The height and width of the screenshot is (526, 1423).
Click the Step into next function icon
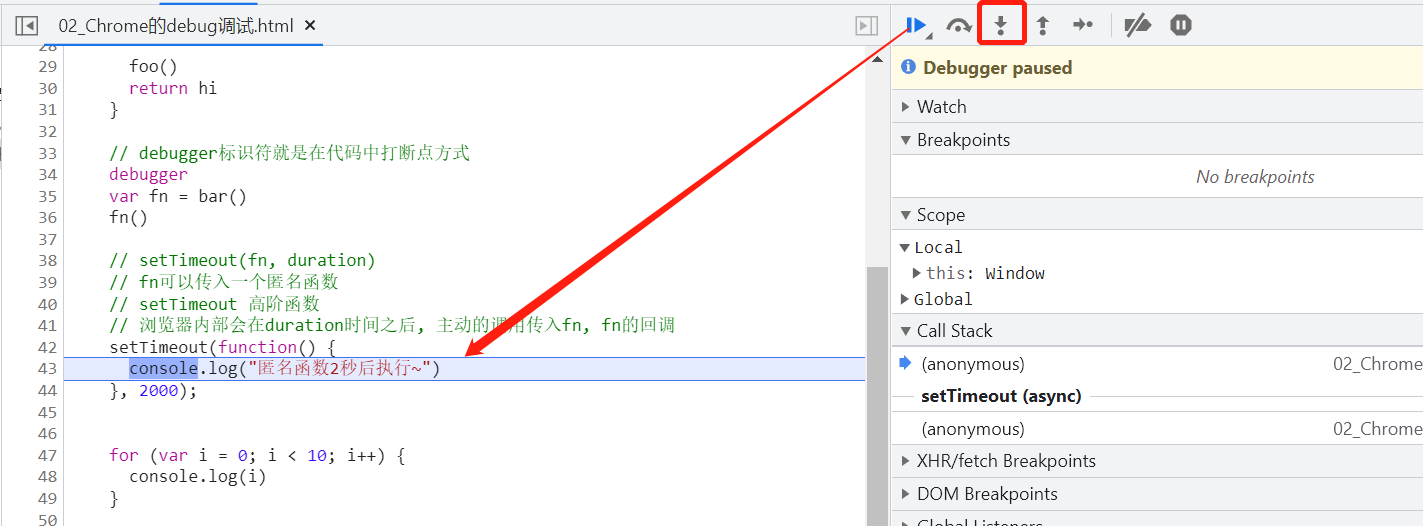pos(1000,26)
